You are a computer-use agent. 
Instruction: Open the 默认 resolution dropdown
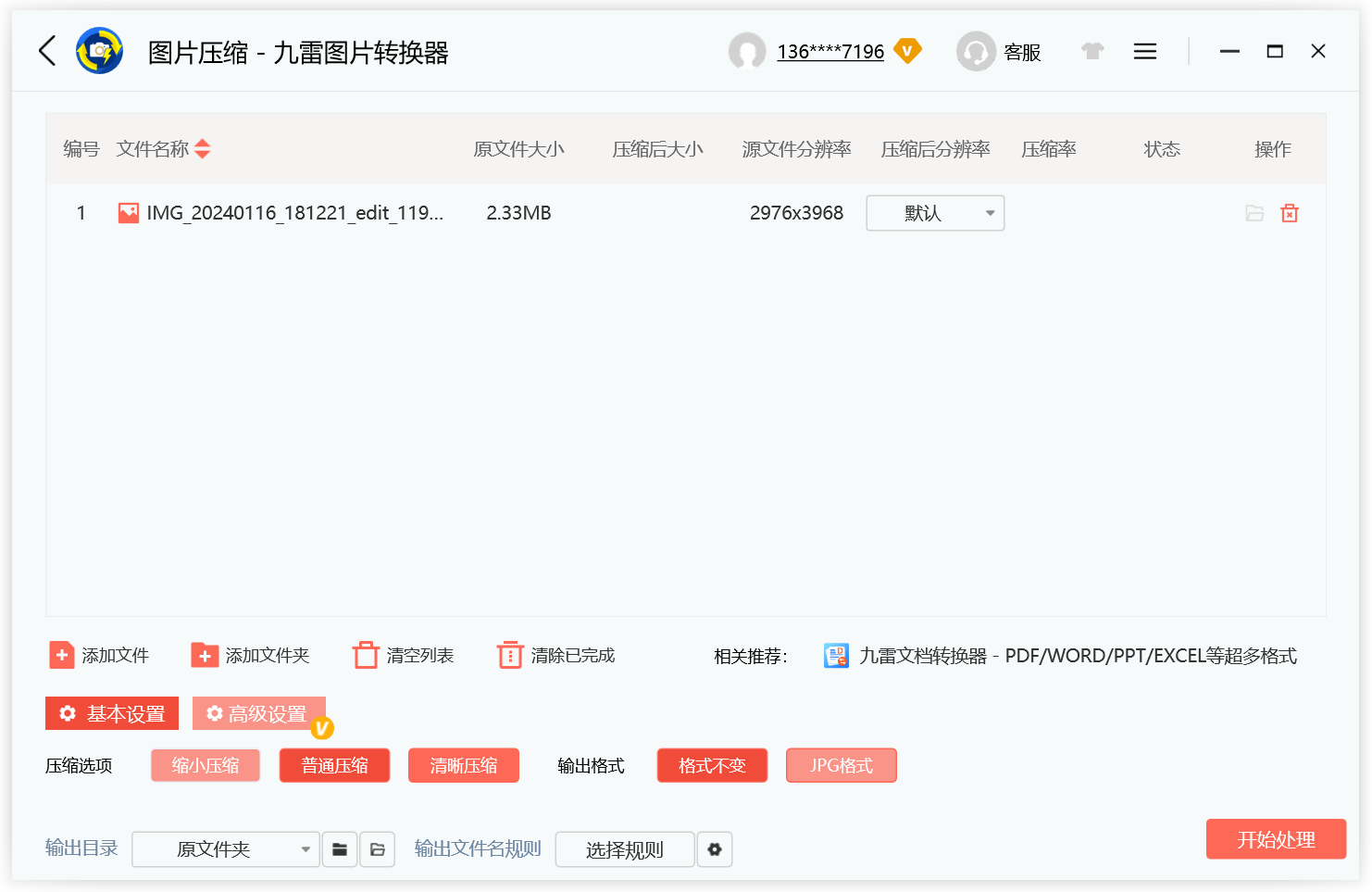click(x=934, y=213)
